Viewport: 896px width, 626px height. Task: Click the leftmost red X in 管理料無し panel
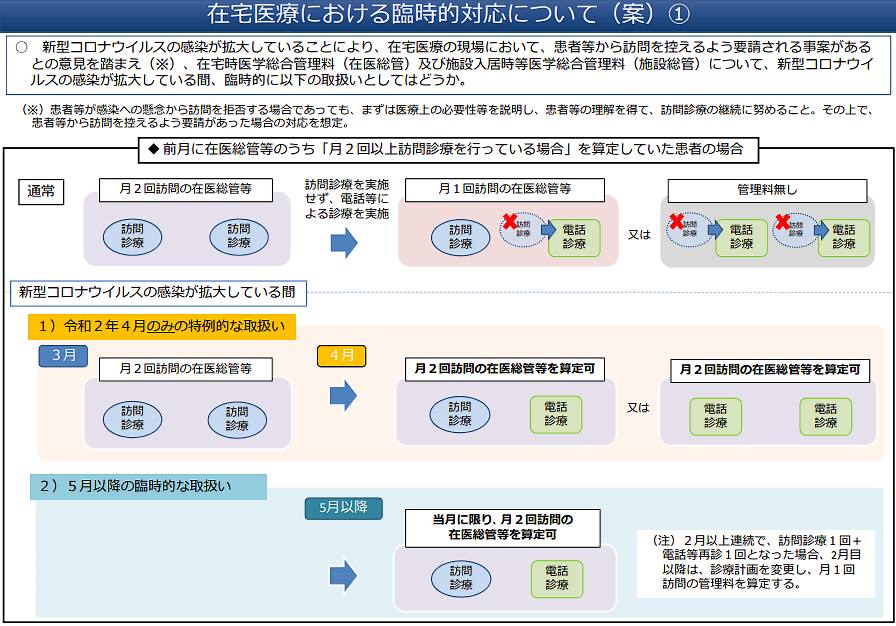(x=676, y=221)
